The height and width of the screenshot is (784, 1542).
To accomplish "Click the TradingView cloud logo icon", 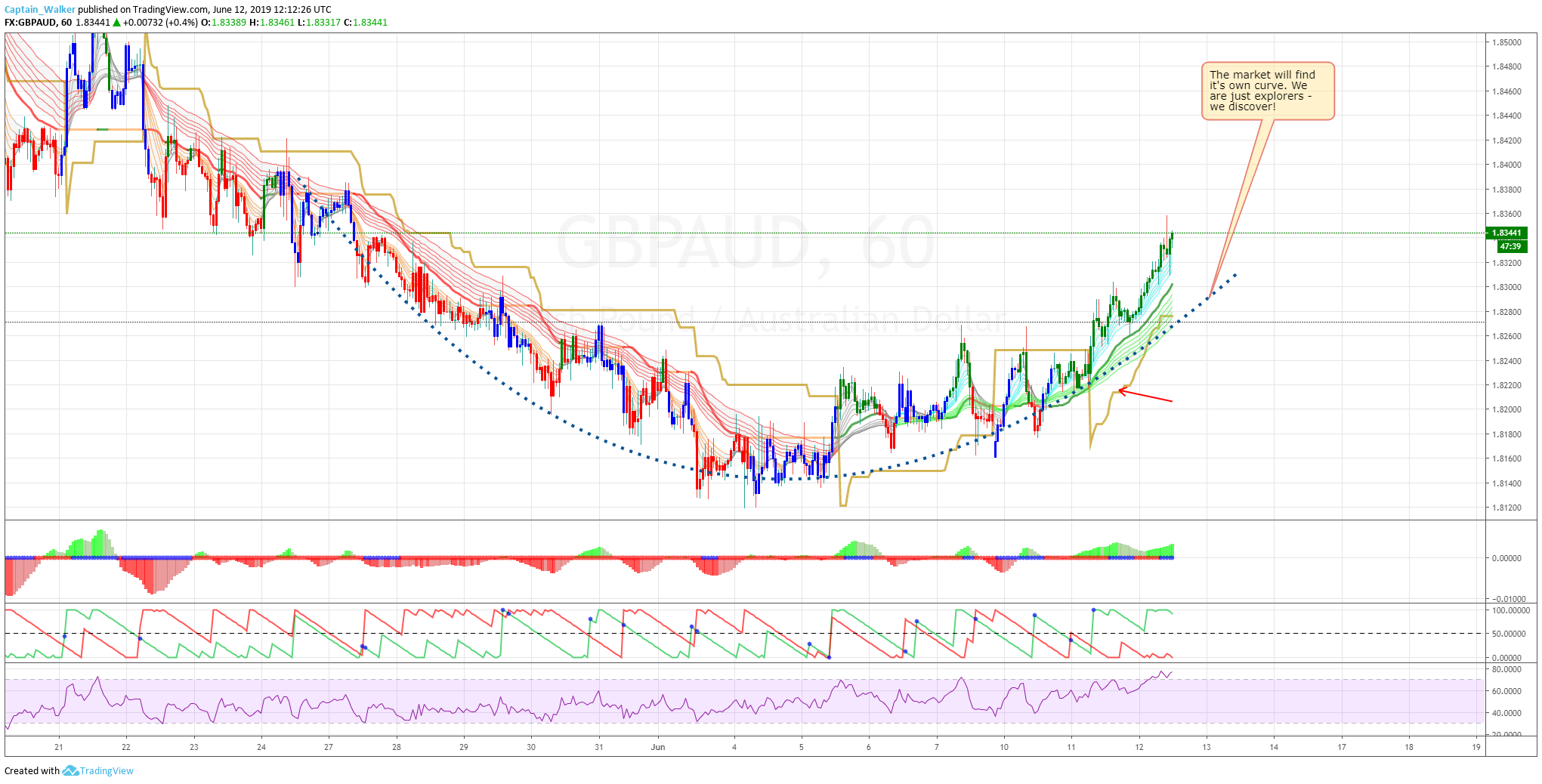I will click(70, 770).
